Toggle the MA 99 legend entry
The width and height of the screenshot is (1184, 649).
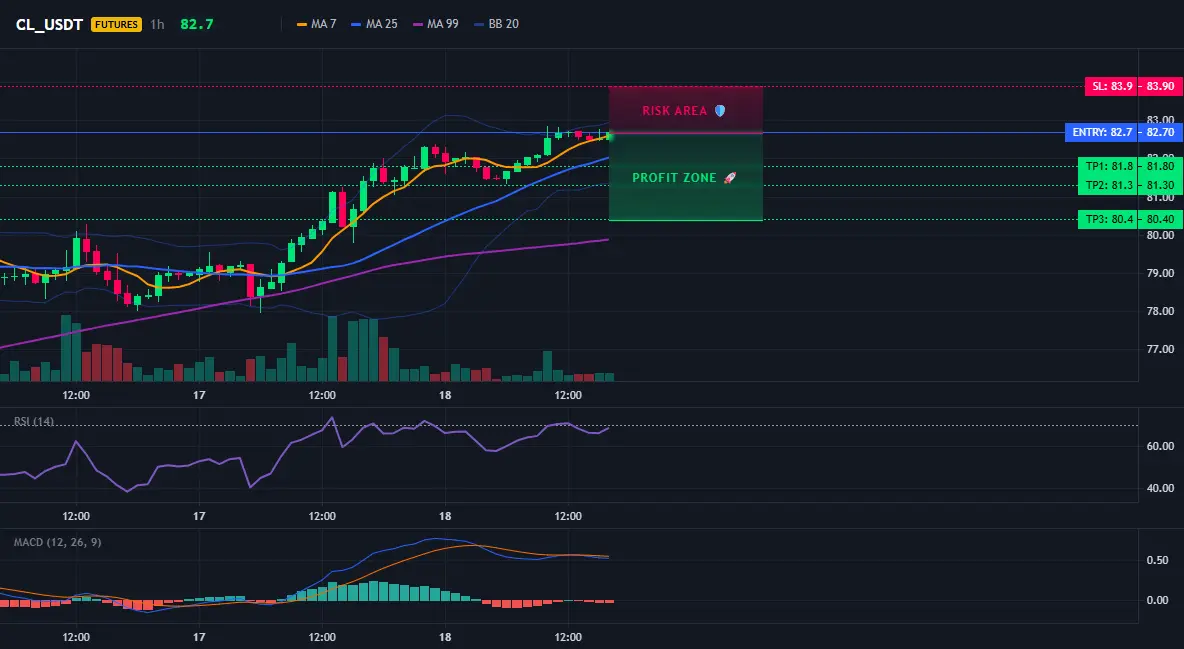pyautogui.click(x=436, y=24)
